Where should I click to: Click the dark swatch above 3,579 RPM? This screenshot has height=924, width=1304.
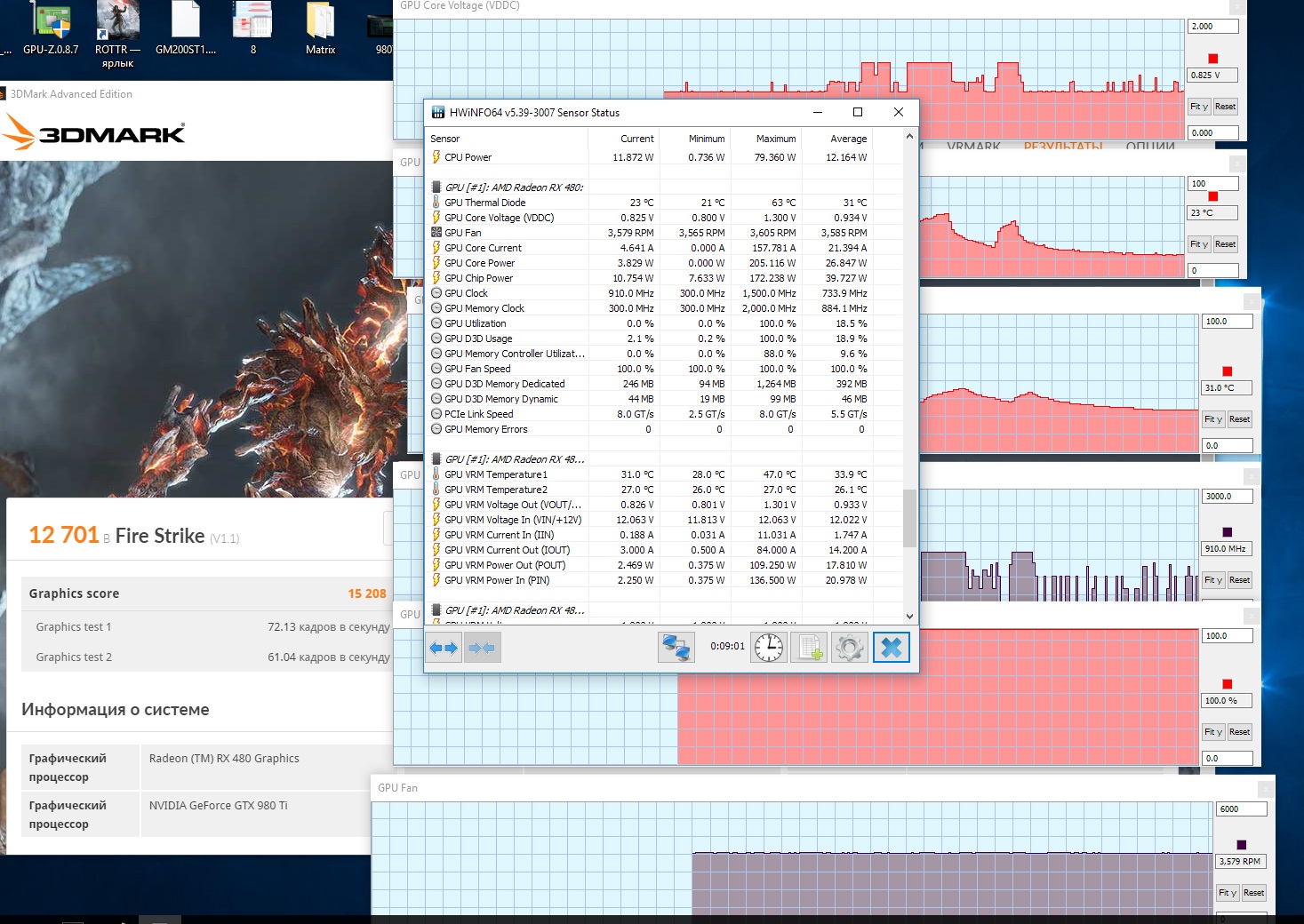[1241, 845]
